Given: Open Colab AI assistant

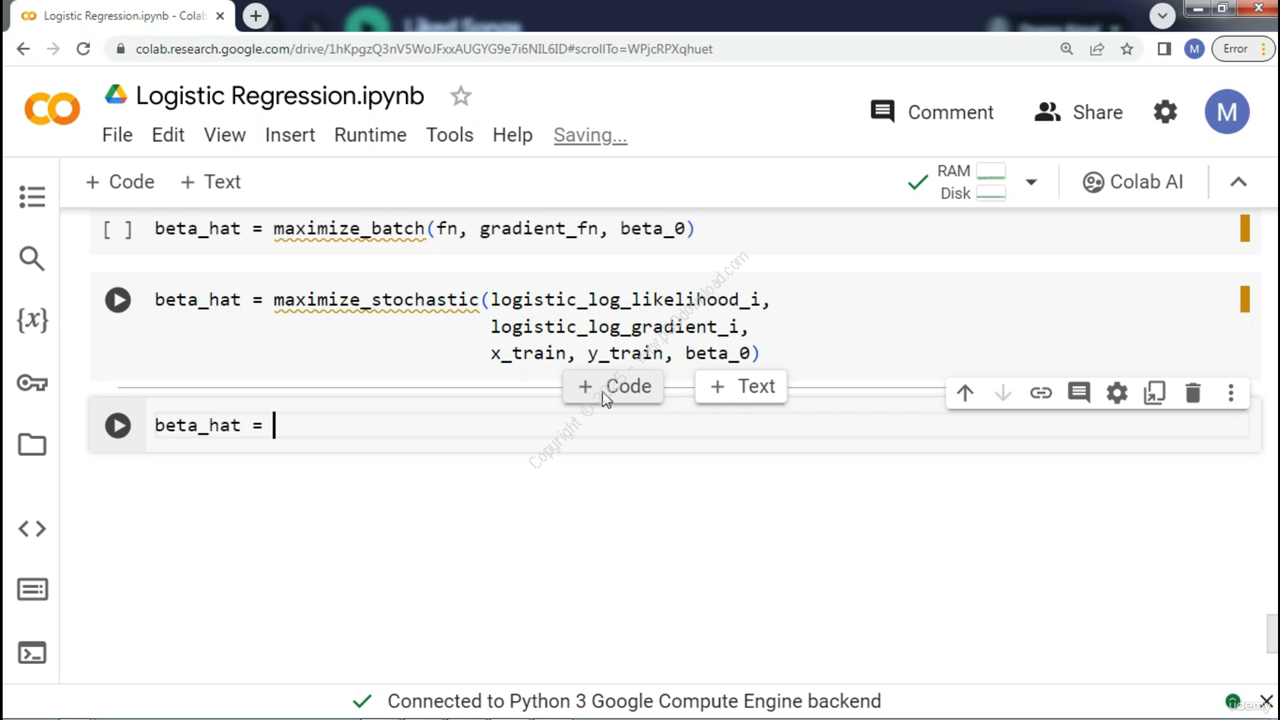Looking at the screenshot, I should tap(1133, 182).
